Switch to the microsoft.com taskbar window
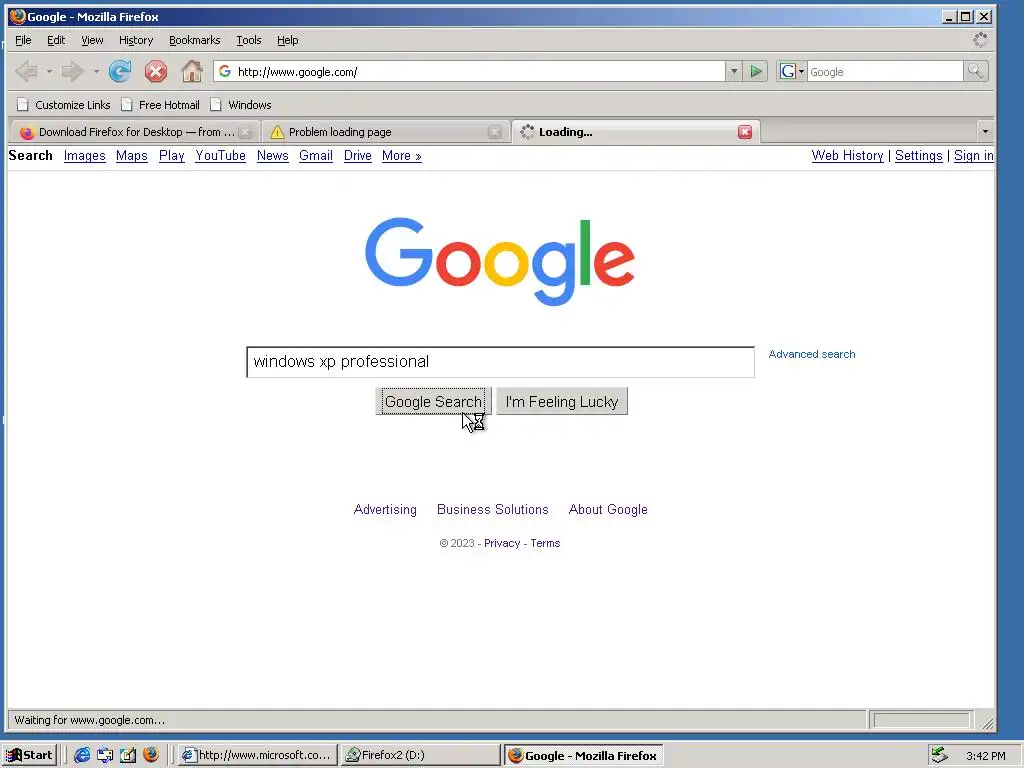This screenshot has width=1024, height=768. click(x=258, y=755)
